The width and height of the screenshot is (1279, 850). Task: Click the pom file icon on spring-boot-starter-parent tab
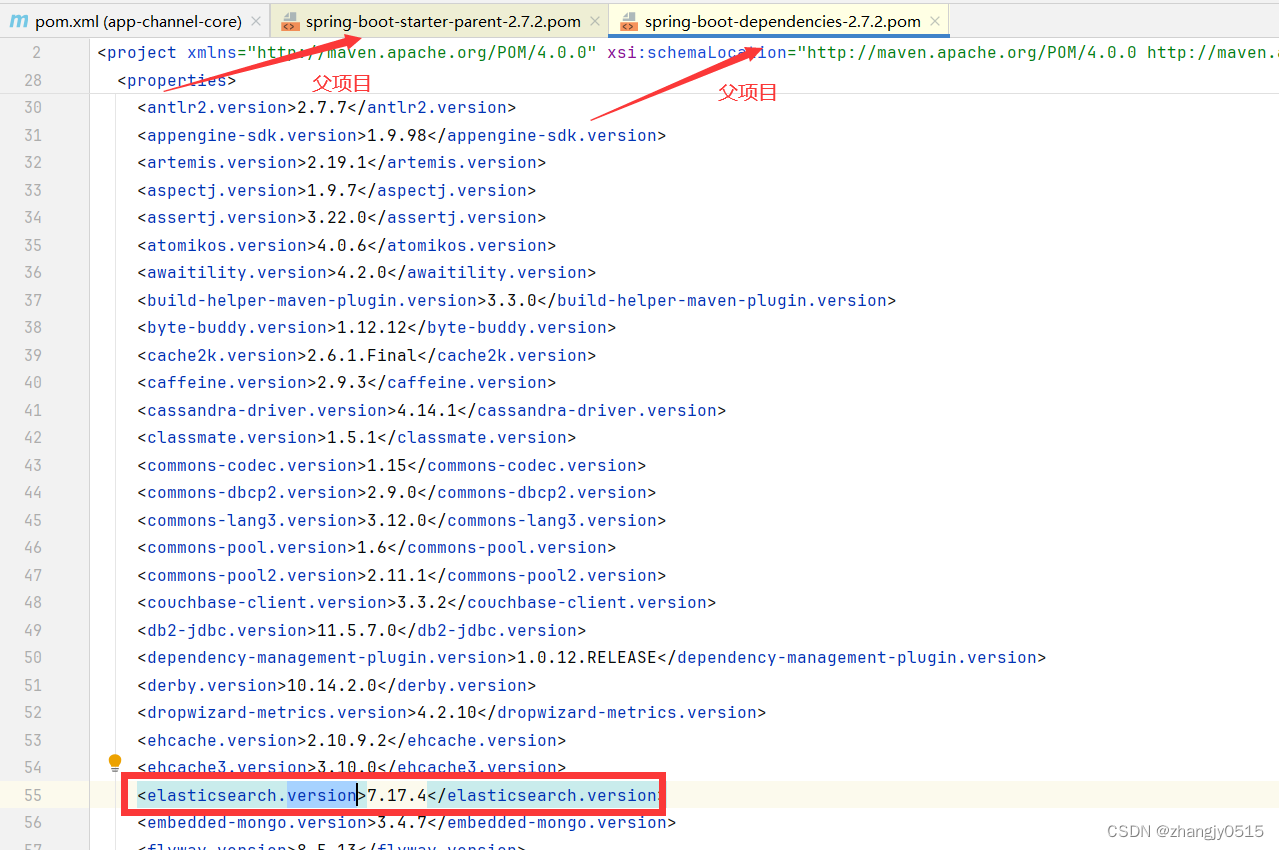click(289, 20)
